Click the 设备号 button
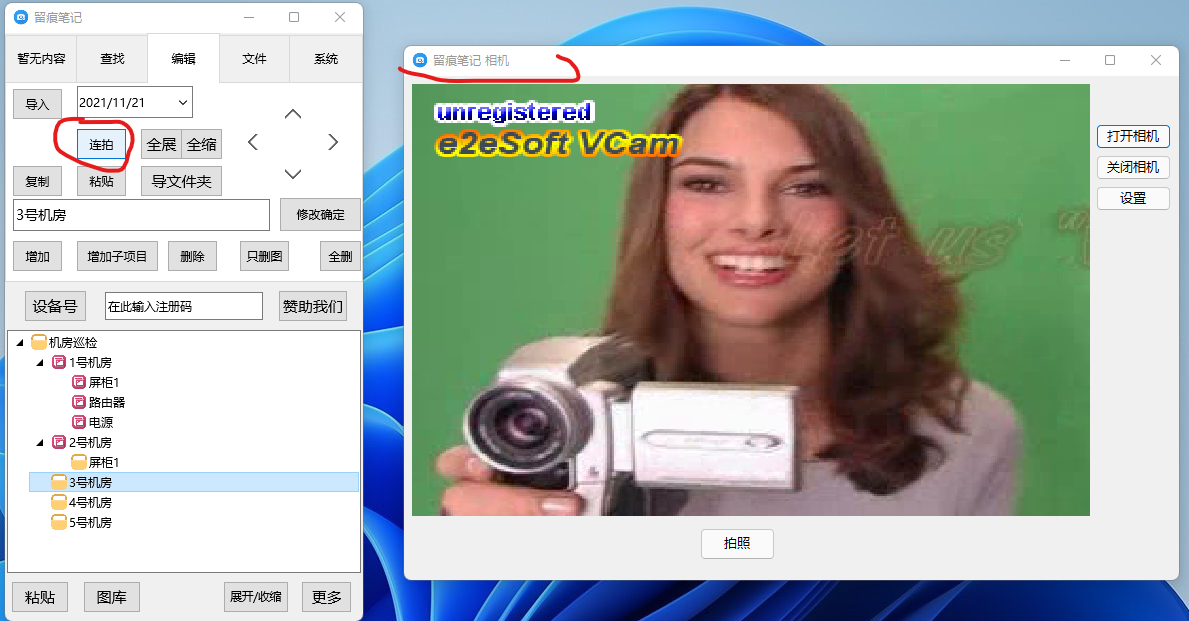 [55, 306]
